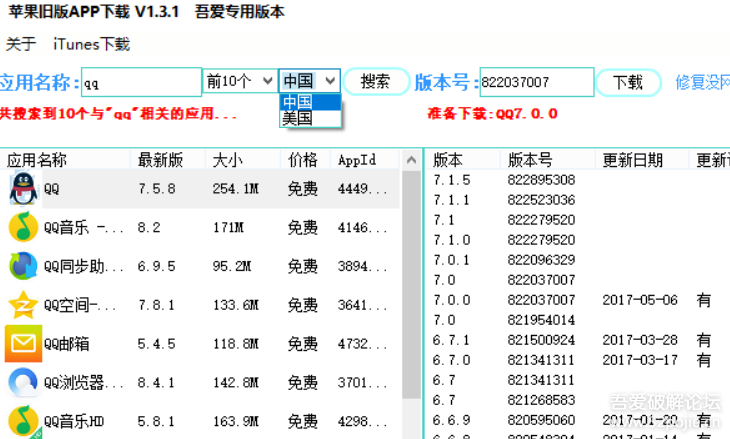
Task: Click the date 2017-03-28
Action: pyautogui.click(x=640, y=340)
